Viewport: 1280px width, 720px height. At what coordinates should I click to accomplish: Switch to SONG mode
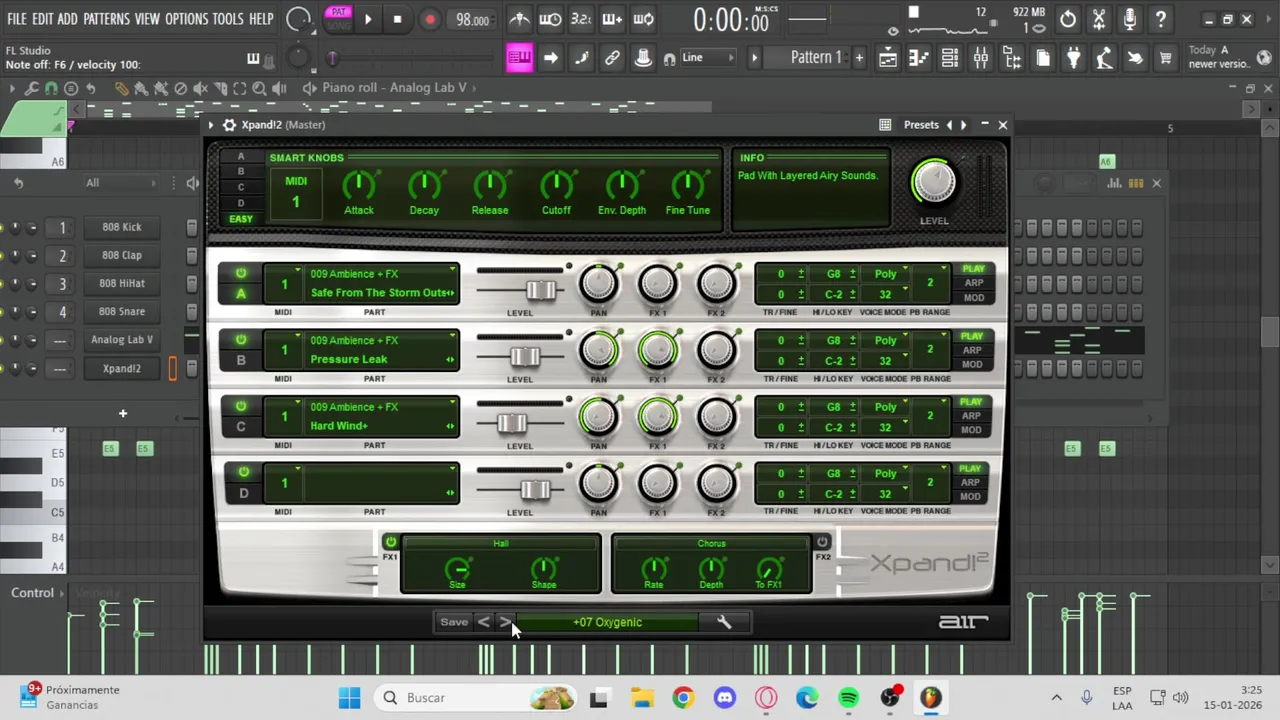[338, 25]
